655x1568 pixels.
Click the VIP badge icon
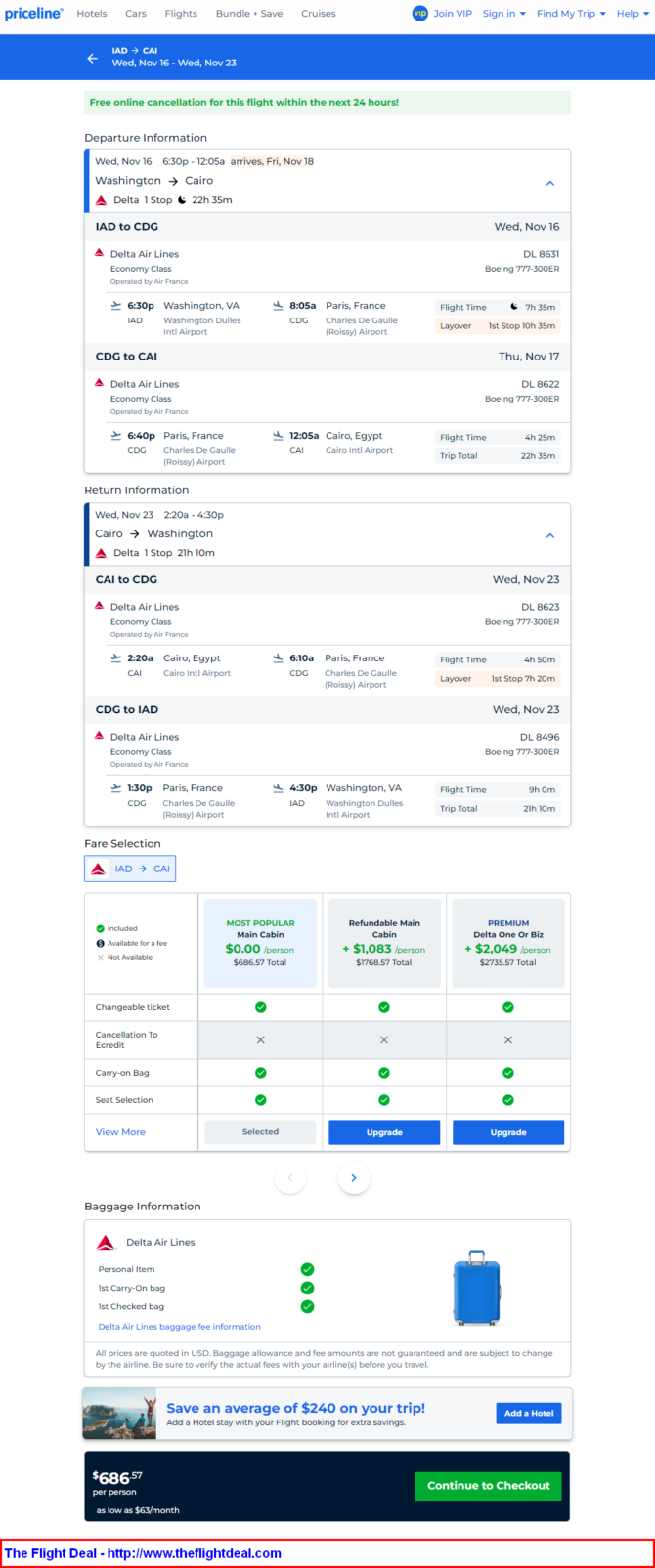[420, 14]
